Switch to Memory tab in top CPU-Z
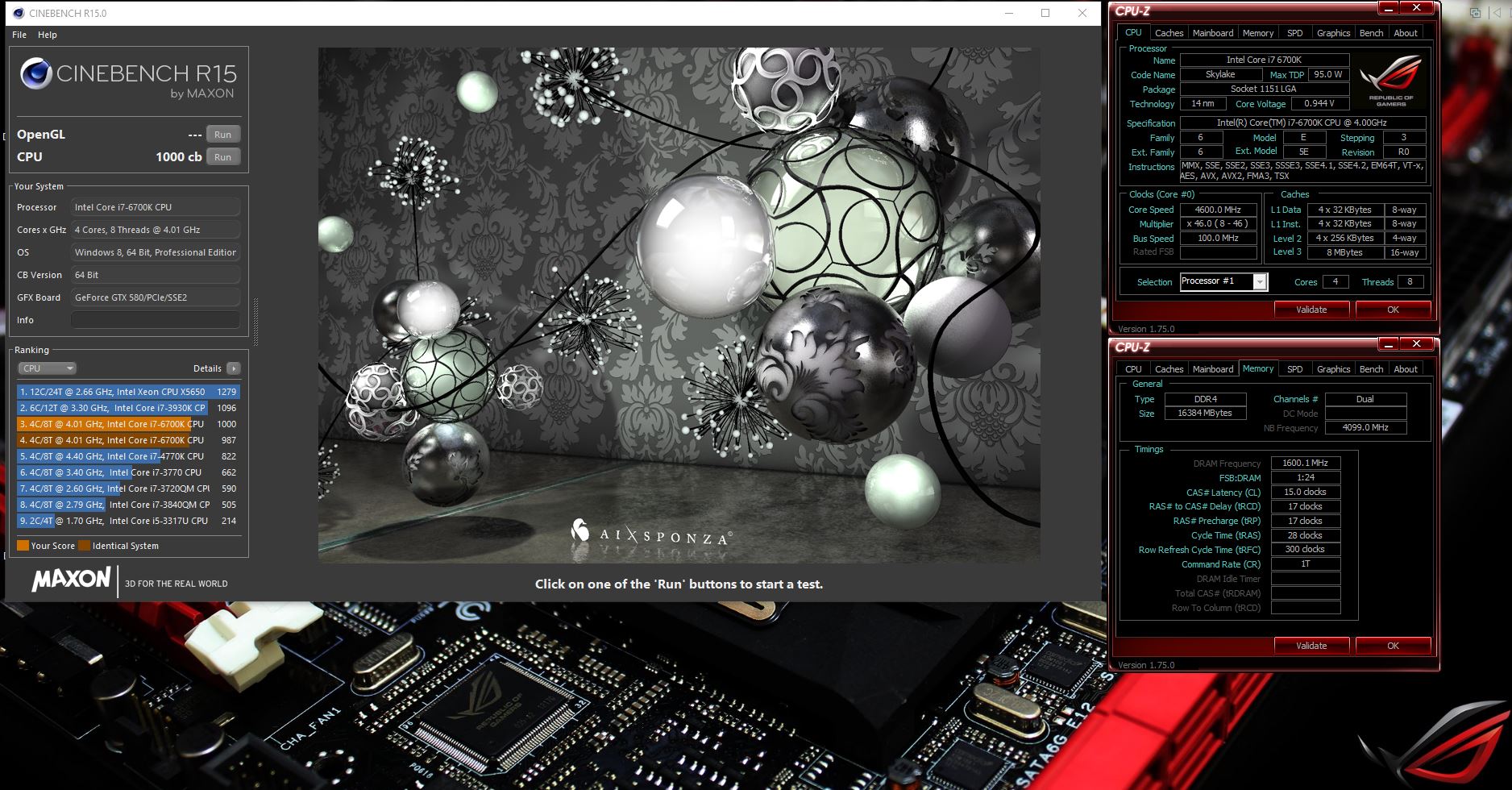 (x=1258, y=33)
